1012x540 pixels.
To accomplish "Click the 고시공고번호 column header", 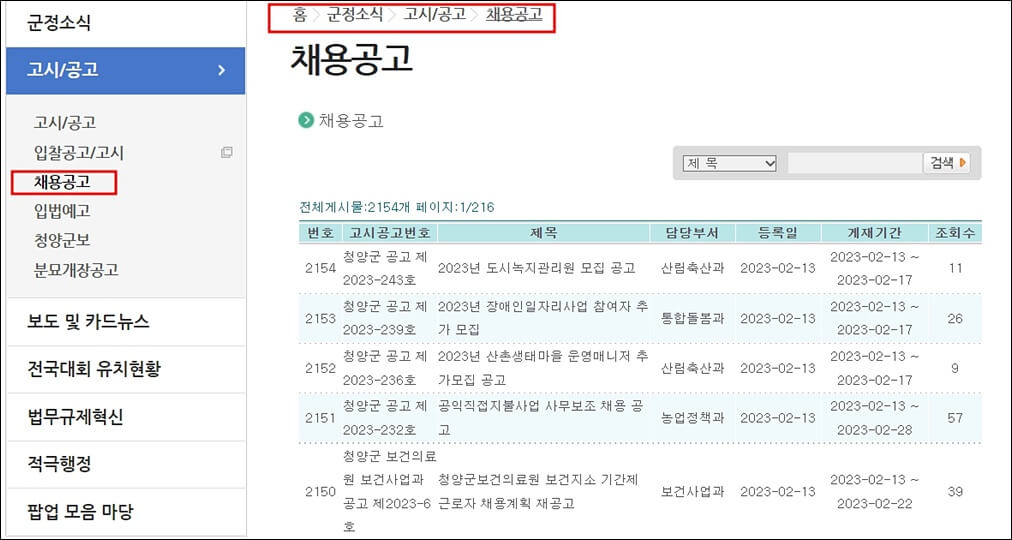I will tap(390, 233).
